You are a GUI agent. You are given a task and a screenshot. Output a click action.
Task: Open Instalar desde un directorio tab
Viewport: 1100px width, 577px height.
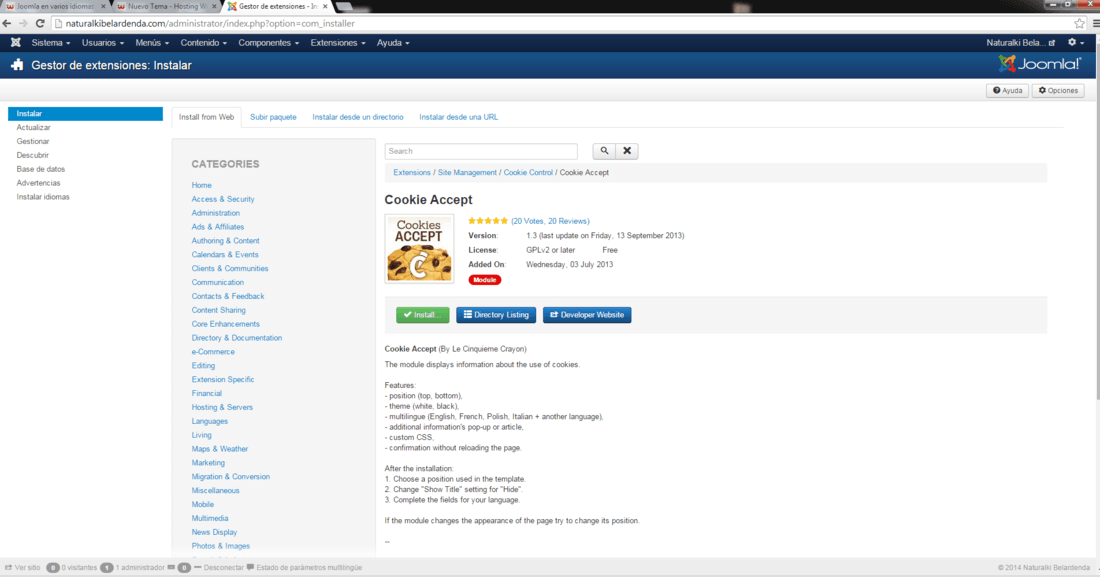point(358,117)
